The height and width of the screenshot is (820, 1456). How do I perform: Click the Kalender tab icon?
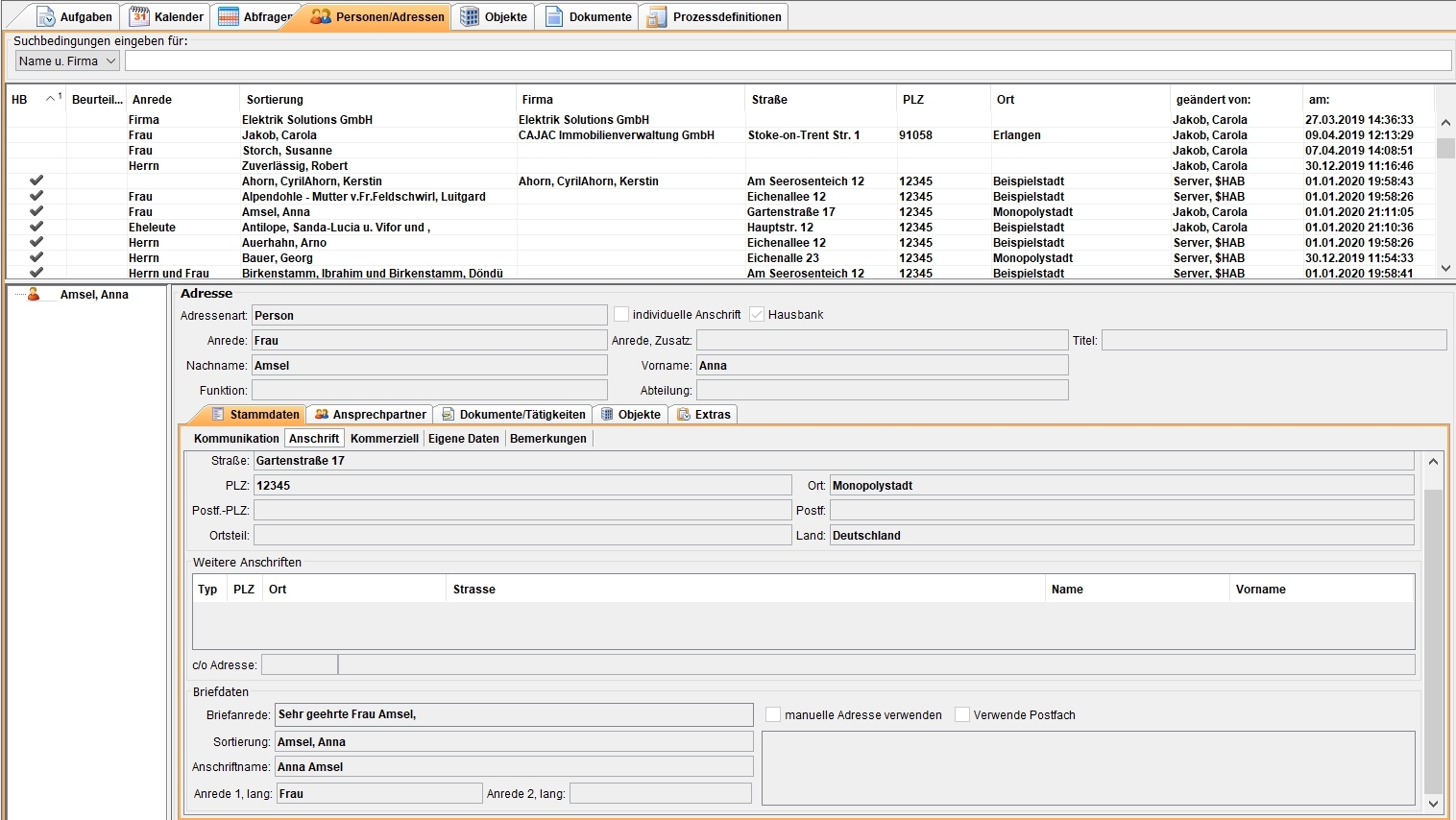point(139,16)
